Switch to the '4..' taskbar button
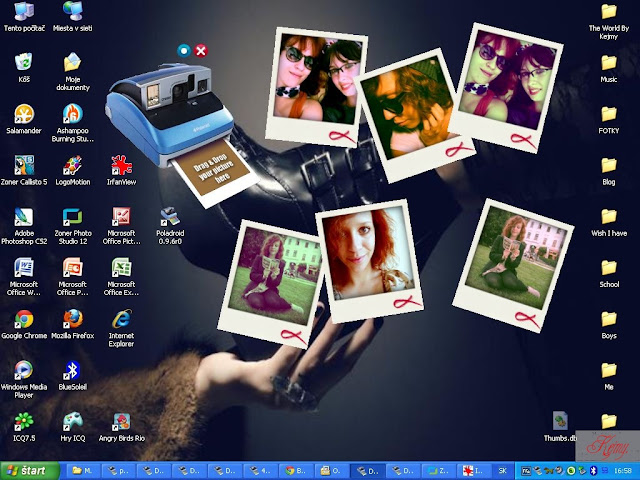The width and height of the screenshot is (640, 480). 260,471
